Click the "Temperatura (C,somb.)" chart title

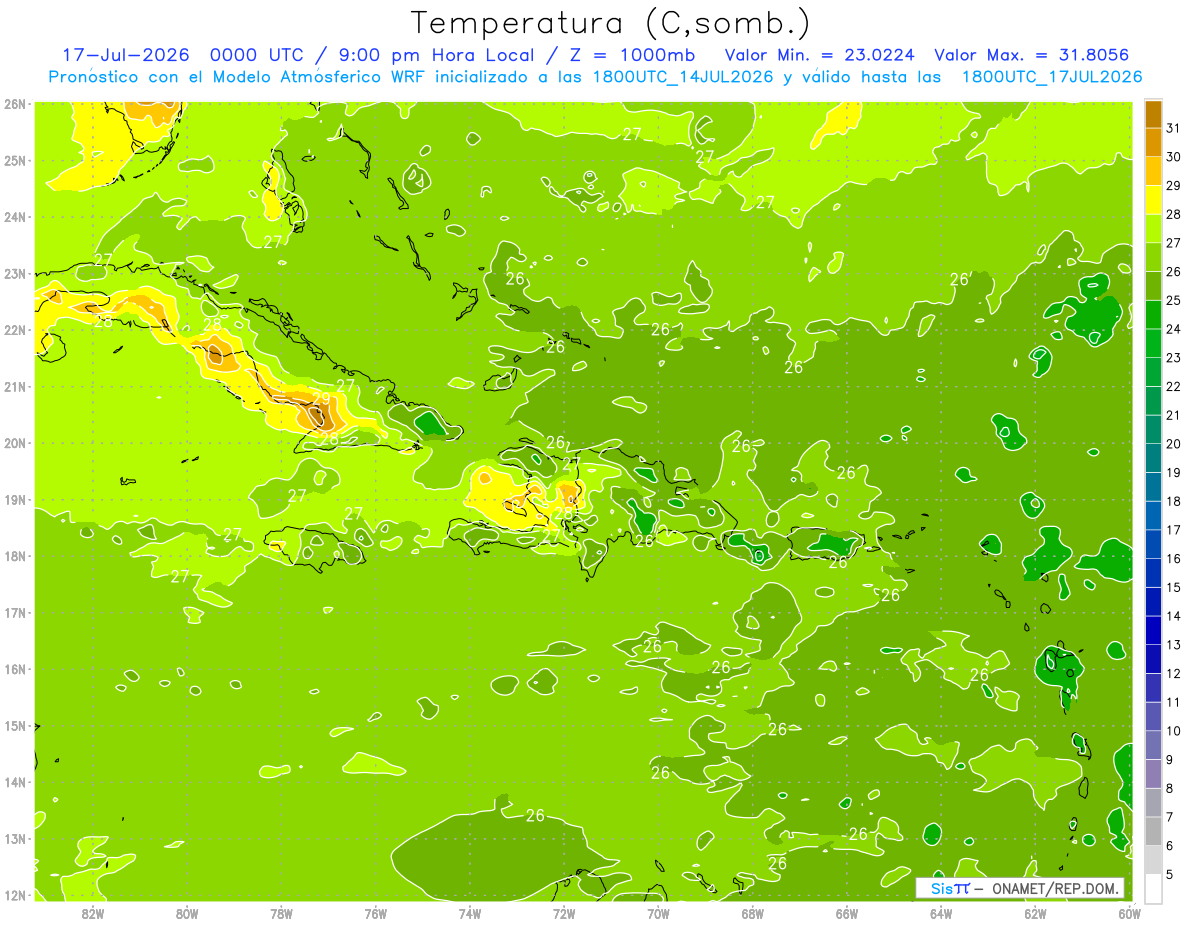[611, 23]
